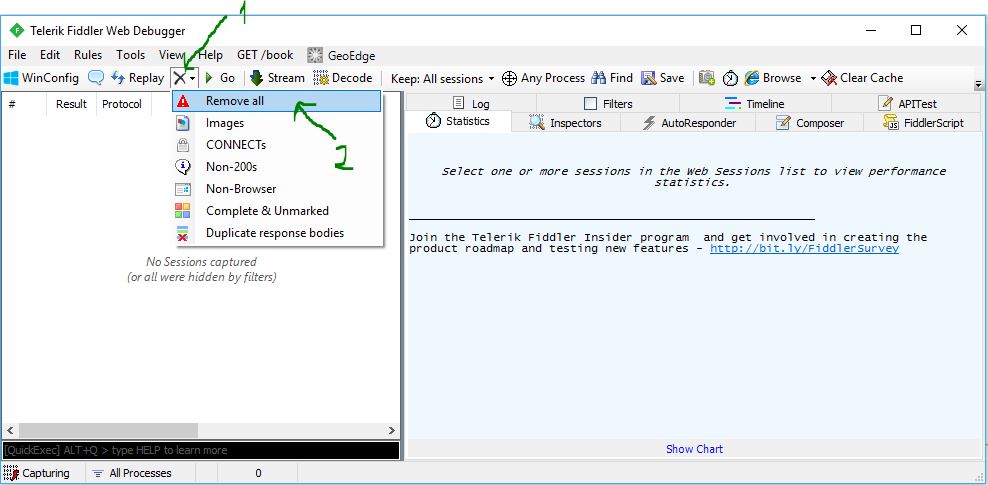Open Keep: All sessions dropdown
This screenshot has height=485, width=988.
(x=442, y=79)
